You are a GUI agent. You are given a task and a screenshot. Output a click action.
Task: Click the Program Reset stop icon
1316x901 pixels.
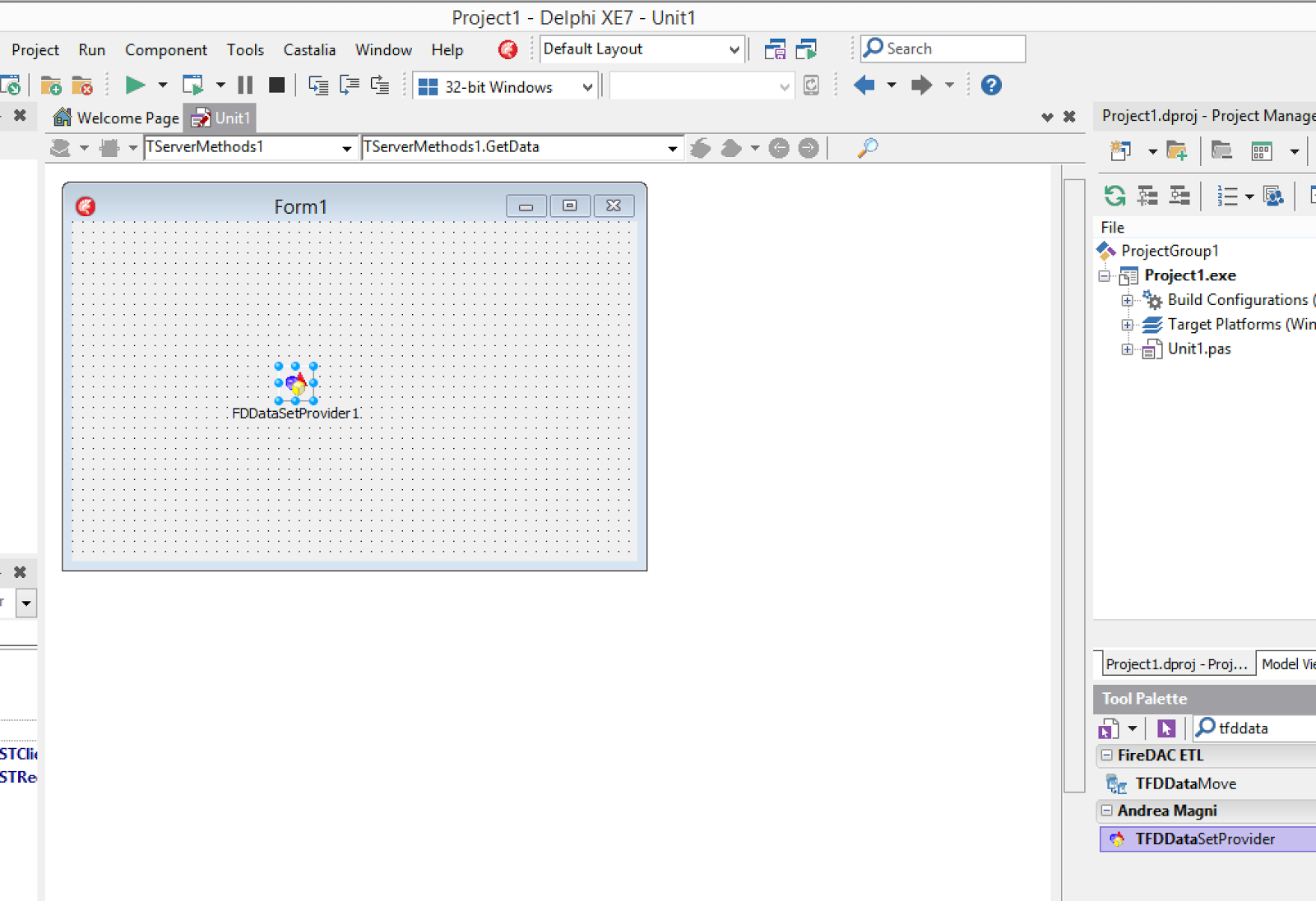tap(277, 85)
